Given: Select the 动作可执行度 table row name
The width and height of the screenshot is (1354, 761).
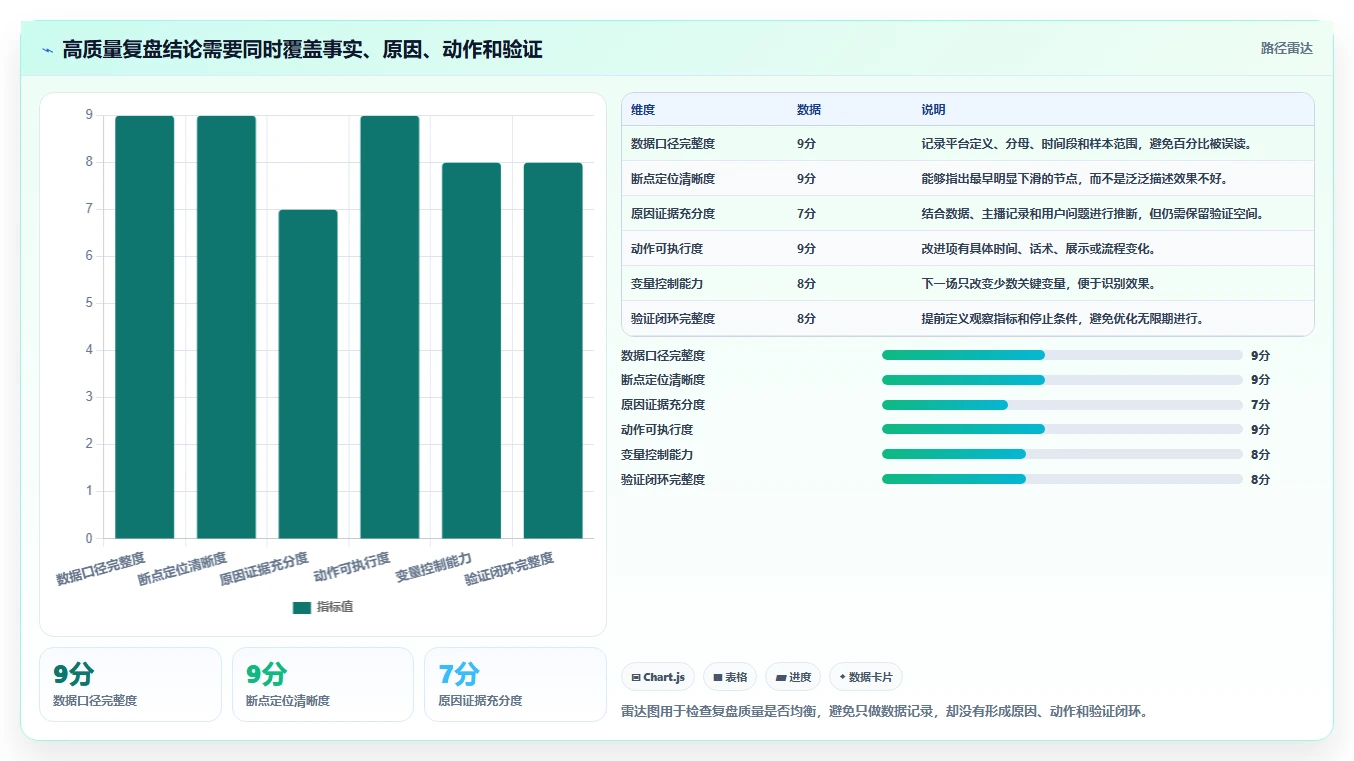Looking at the screenshot, I should (x=667, y=249).
